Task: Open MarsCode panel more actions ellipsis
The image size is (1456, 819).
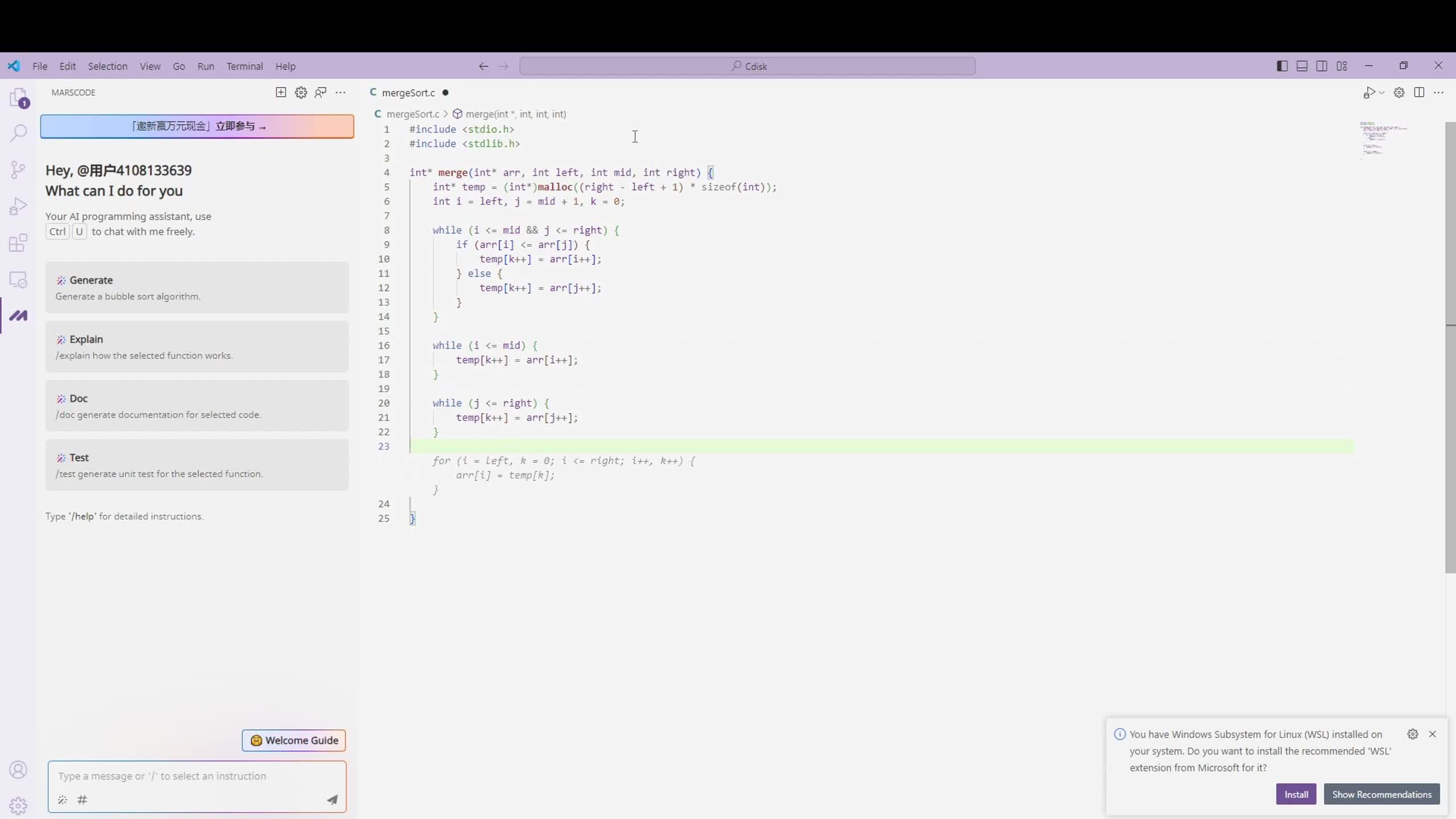Action: tap(341, 92)
